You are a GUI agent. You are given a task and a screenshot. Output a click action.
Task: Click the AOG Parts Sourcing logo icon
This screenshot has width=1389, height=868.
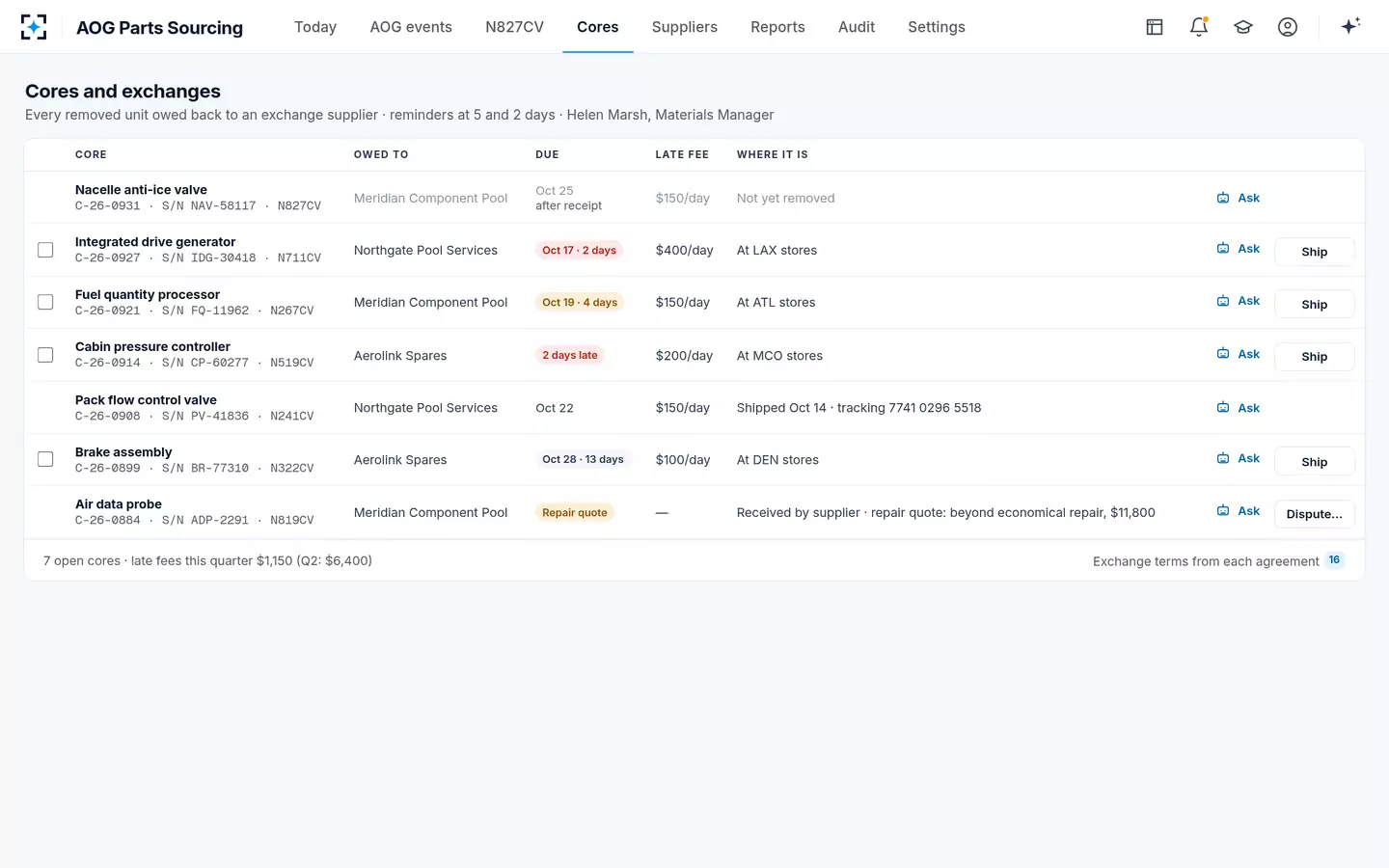click(x=34, y=27)
